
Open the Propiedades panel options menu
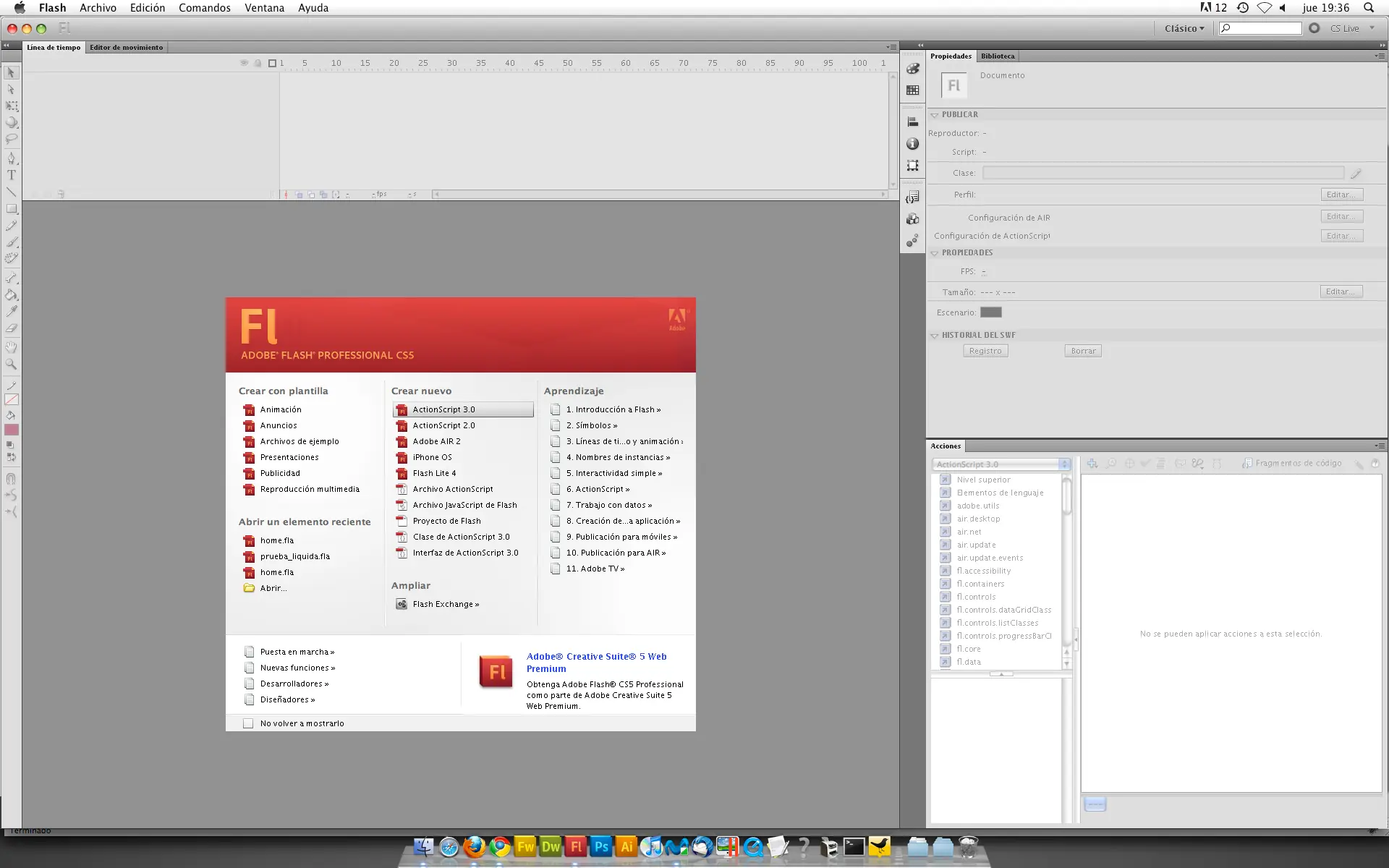coord(1379,56)
